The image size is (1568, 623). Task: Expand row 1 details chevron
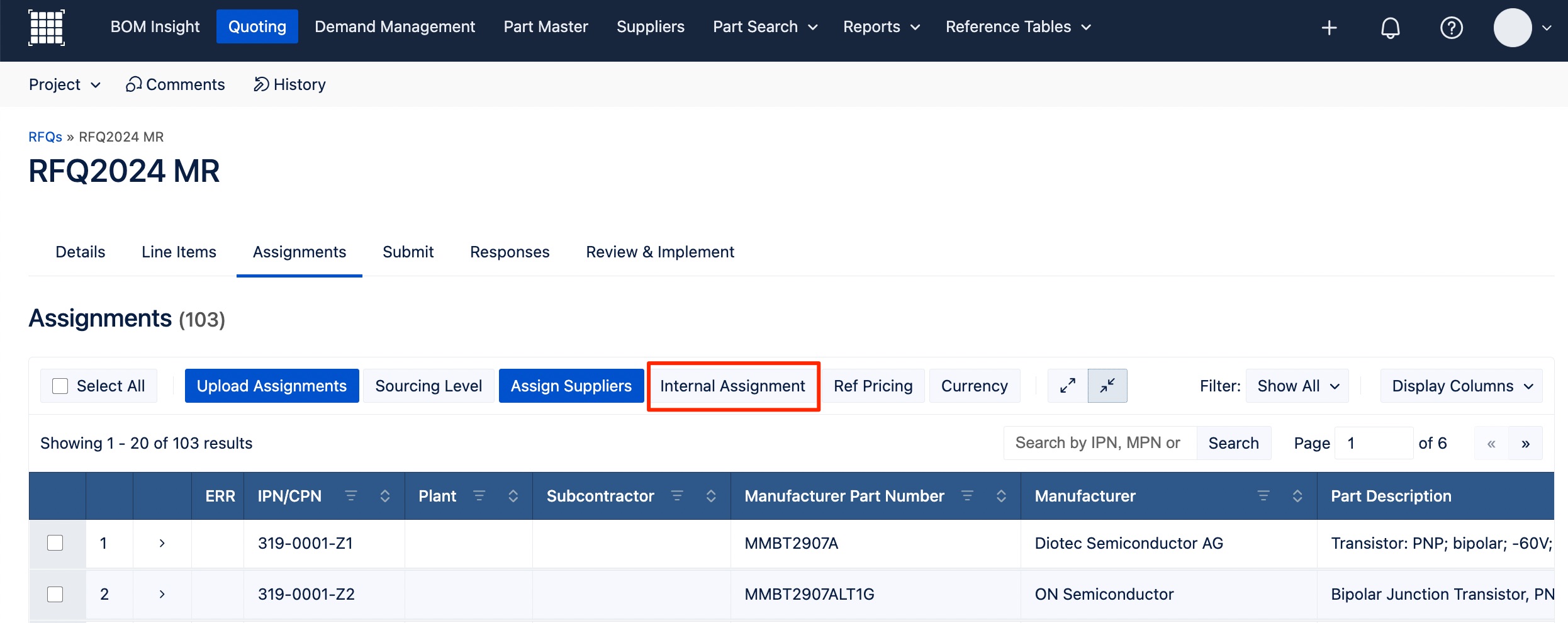162,543
